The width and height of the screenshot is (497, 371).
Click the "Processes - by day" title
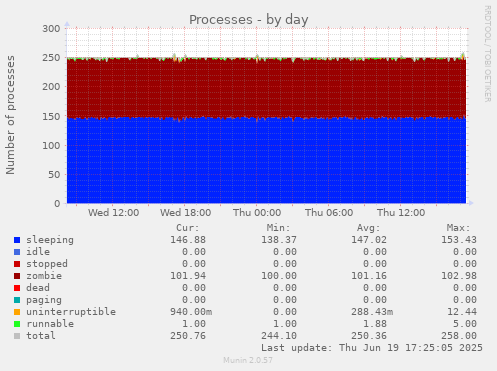click(x=249, y=20)
